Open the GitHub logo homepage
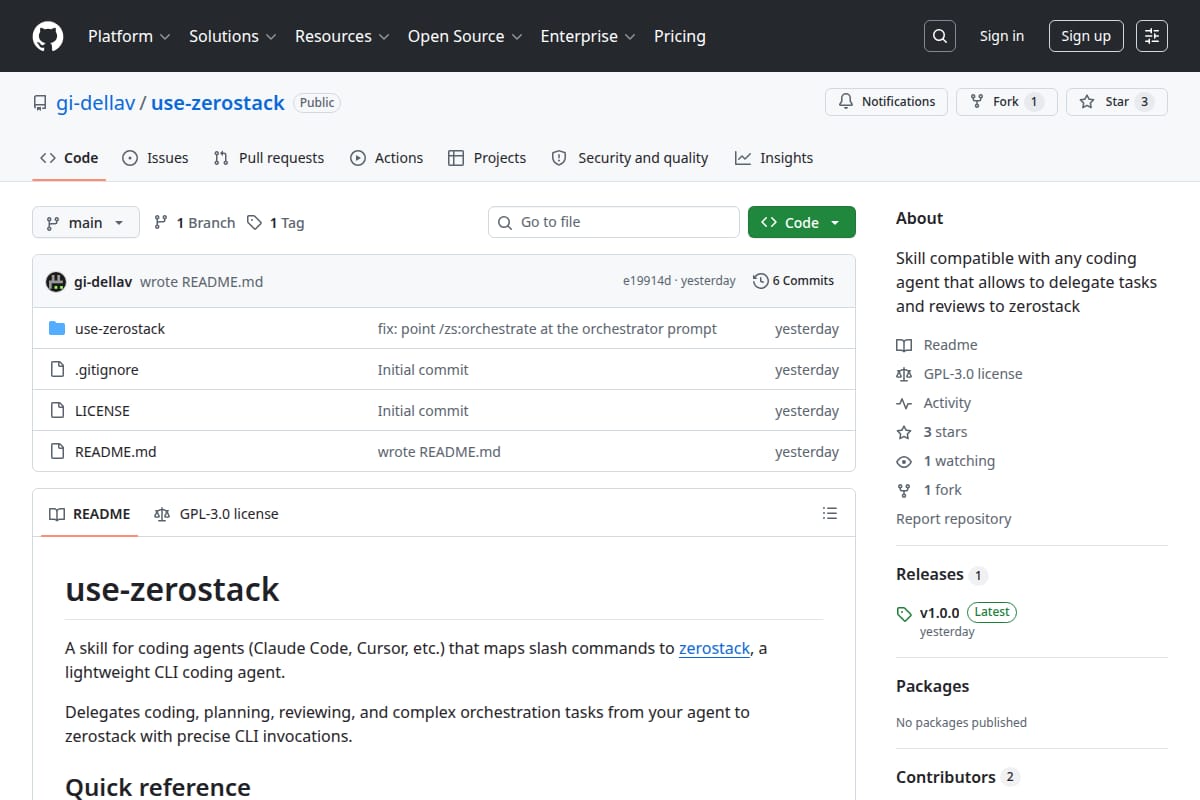Viewport: 1200px width, 800px height. pyautogui.click(x=48, y=36)
